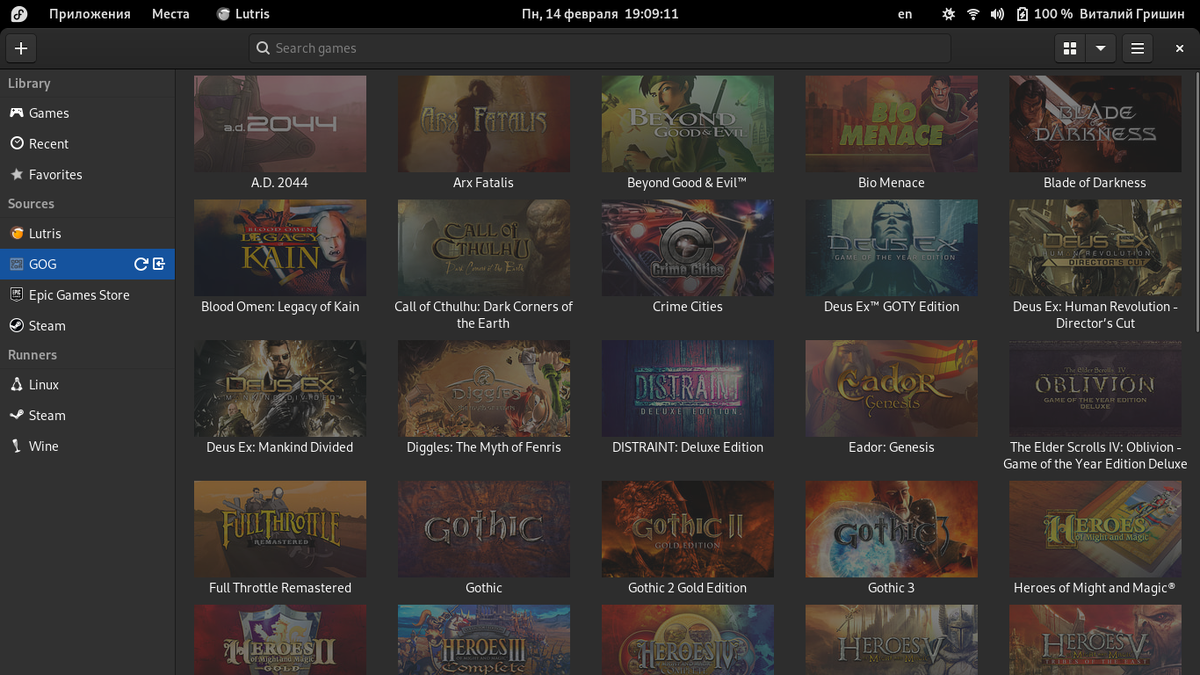The height and width of the screenshot is (675, 1200).
Task: Click the battery 100 % indicator
Action: (1044, 14)
